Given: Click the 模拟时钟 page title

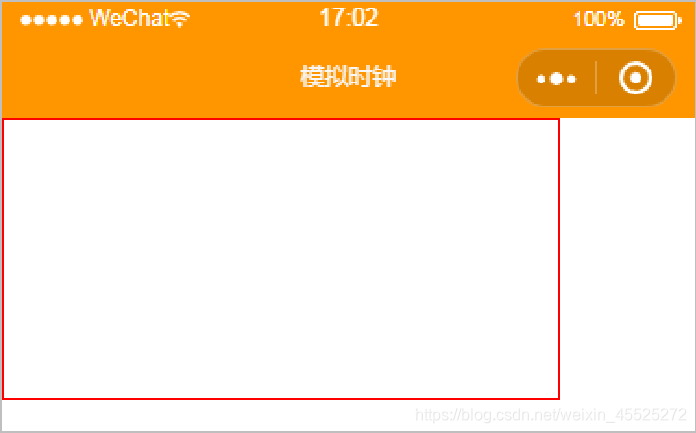Looking at the screenshot, I should [348, 76].
